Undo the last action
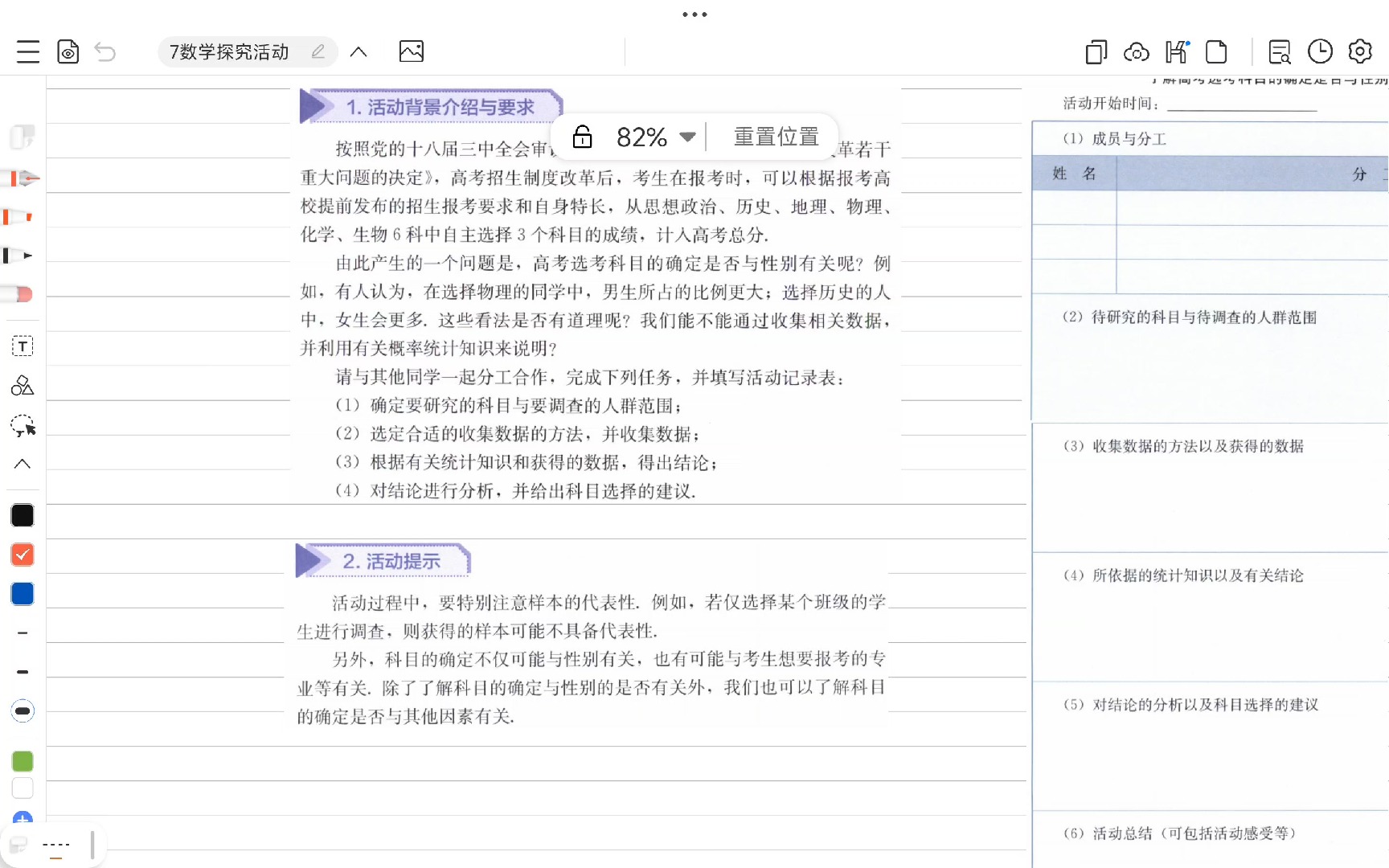Viewport: 1389px width, 868px height. pyautogui.click(x=105, y=51)
